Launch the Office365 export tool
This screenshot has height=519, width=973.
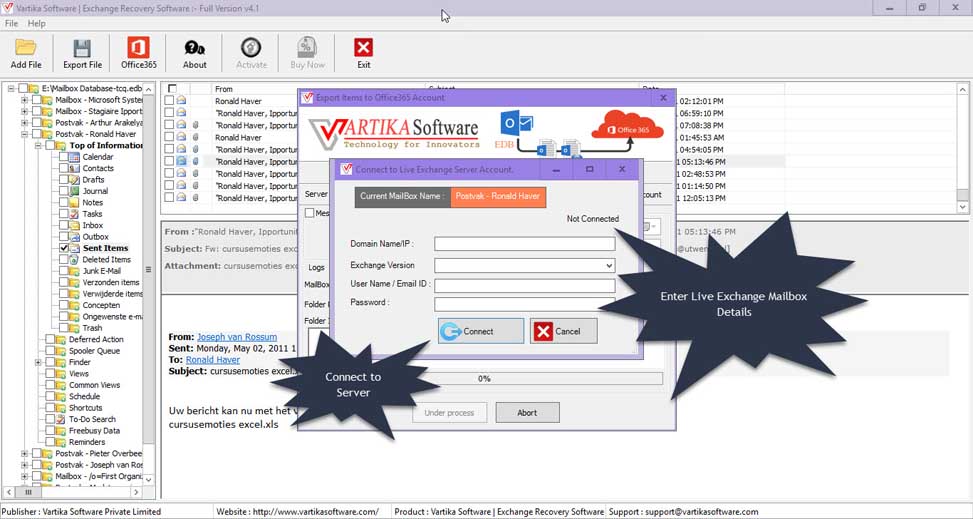(x=138, y=48)
